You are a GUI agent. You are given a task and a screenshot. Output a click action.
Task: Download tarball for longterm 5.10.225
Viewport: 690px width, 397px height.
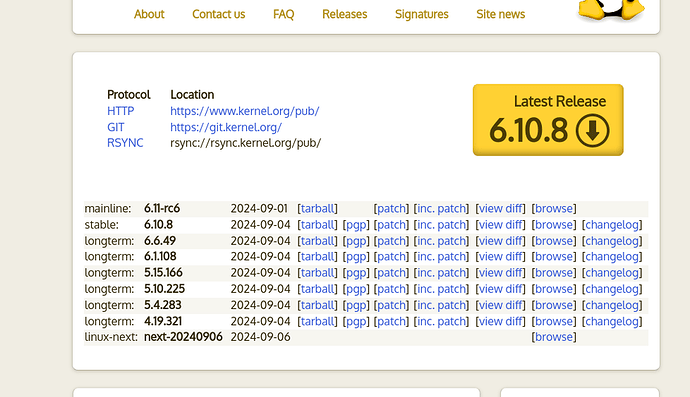(318, 289)
